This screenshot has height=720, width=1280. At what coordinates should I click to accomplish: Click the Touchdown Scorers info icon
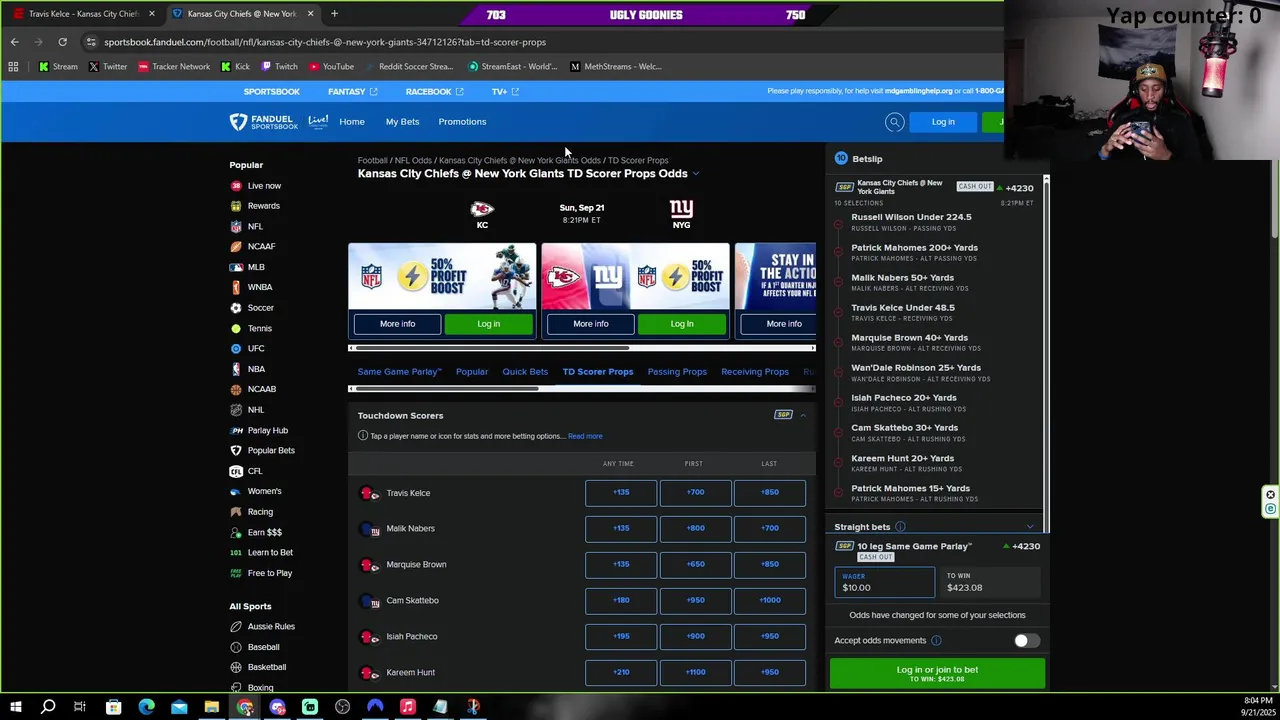363,436
